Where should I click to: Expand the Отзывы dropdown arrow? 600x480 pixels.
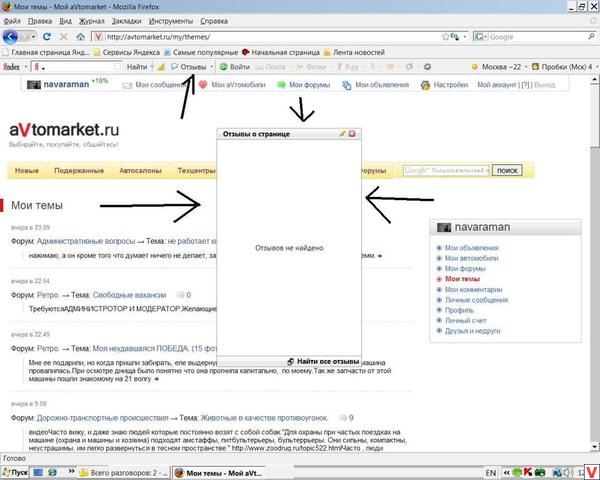coord(211,67)
